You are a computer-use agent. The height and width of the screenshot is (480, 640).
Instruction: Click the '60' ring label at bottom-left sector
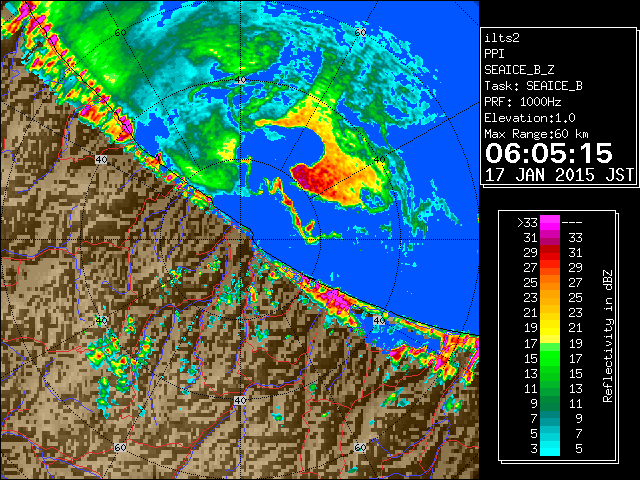pos(120,448)
